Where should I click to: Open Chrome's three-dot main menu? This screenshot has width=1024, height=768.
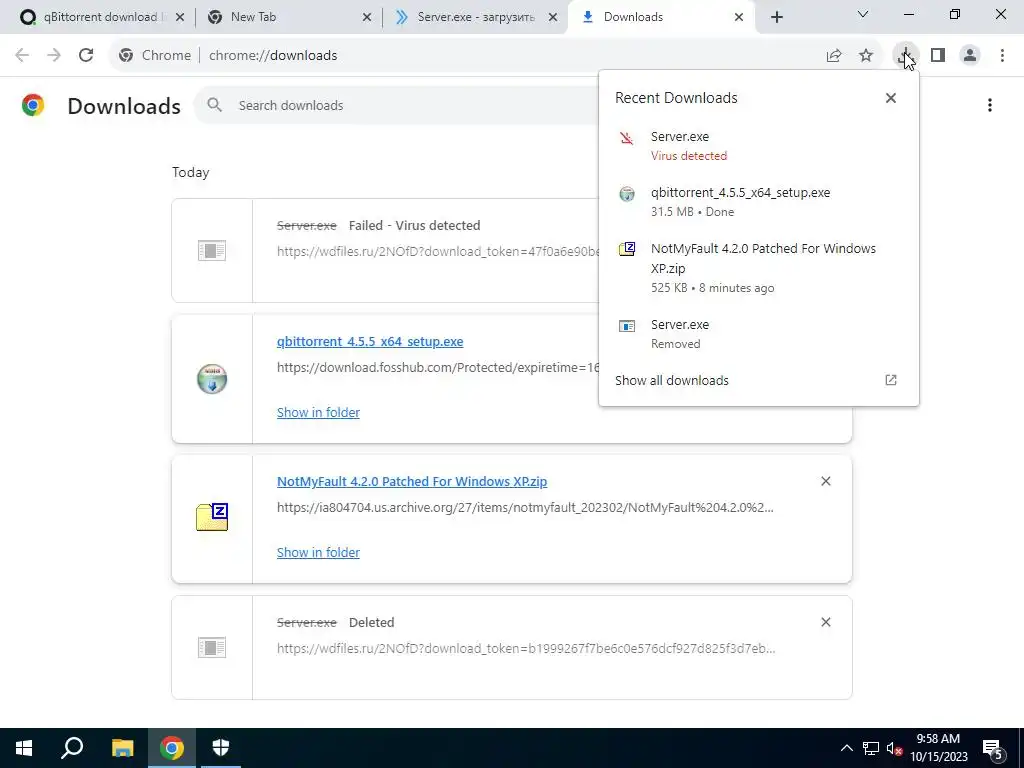1002,56
